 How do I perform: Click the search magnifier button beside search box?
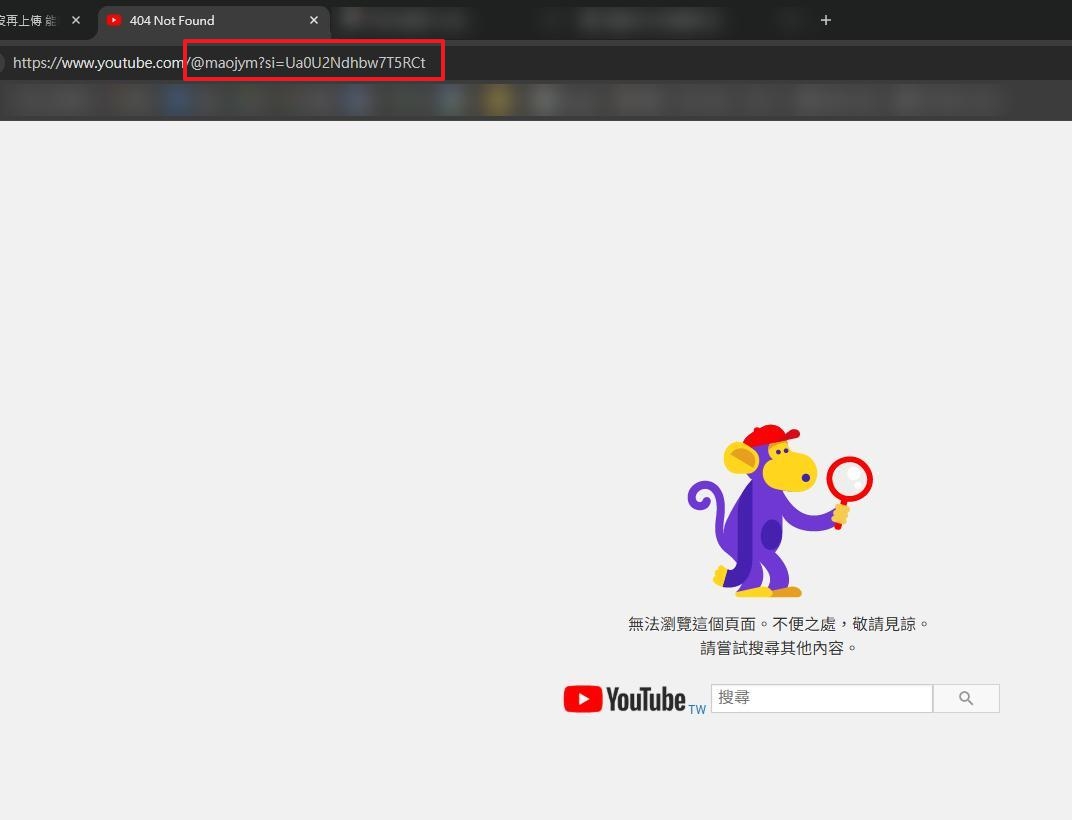point(965,698)
